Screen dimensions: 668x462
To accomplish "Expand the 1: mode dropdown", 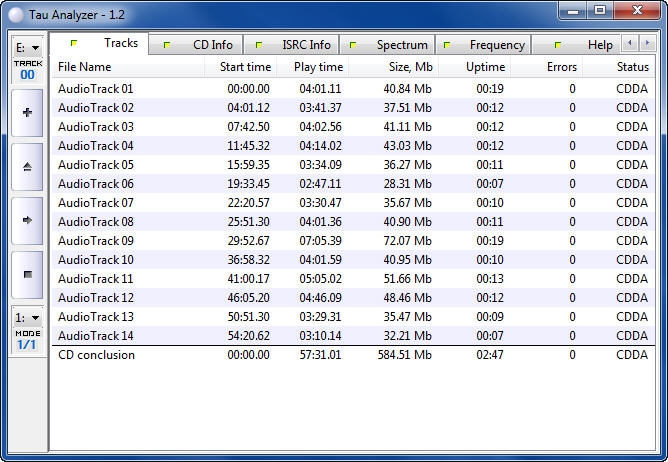I will 26,317.
